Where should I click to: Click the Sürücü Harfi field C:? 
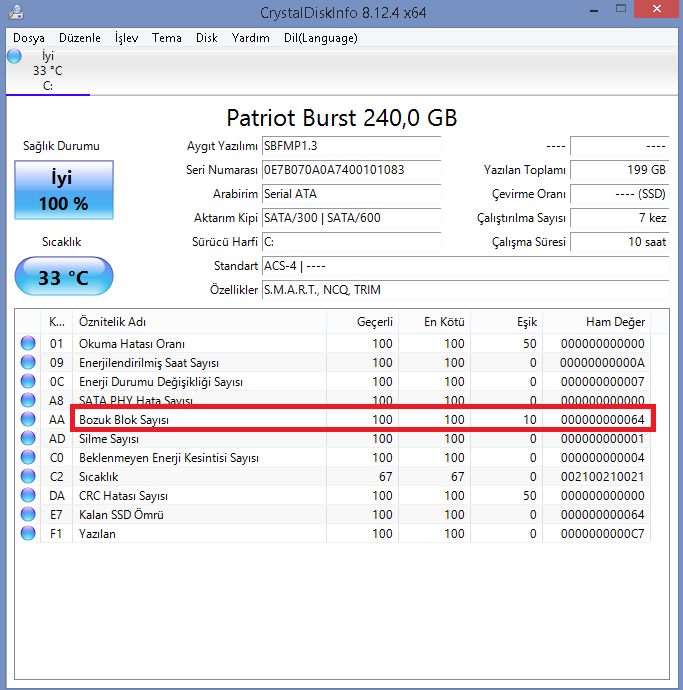(352, 242)
